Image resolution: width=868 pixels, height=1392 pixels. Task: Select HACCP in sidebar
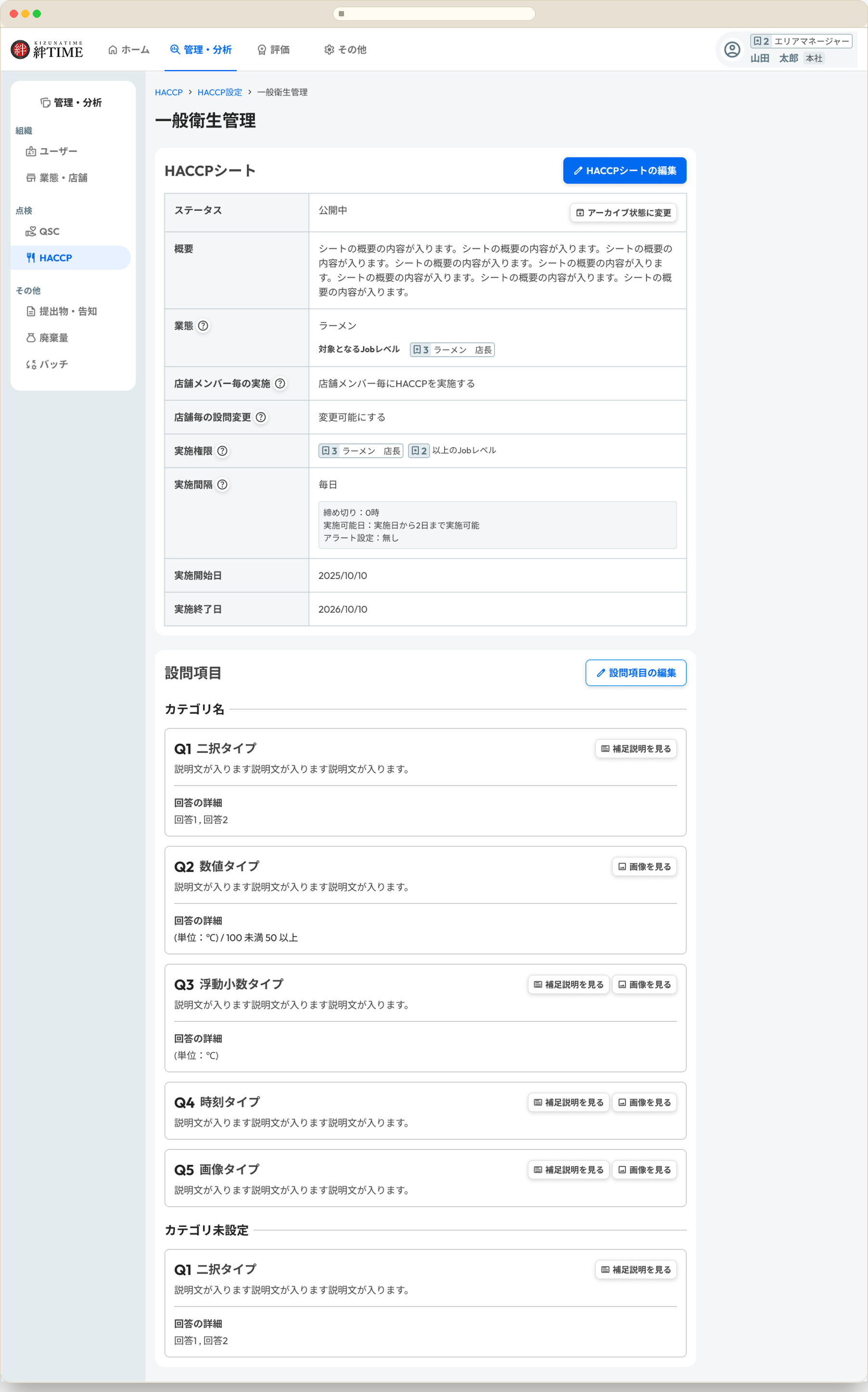[71, 258]
